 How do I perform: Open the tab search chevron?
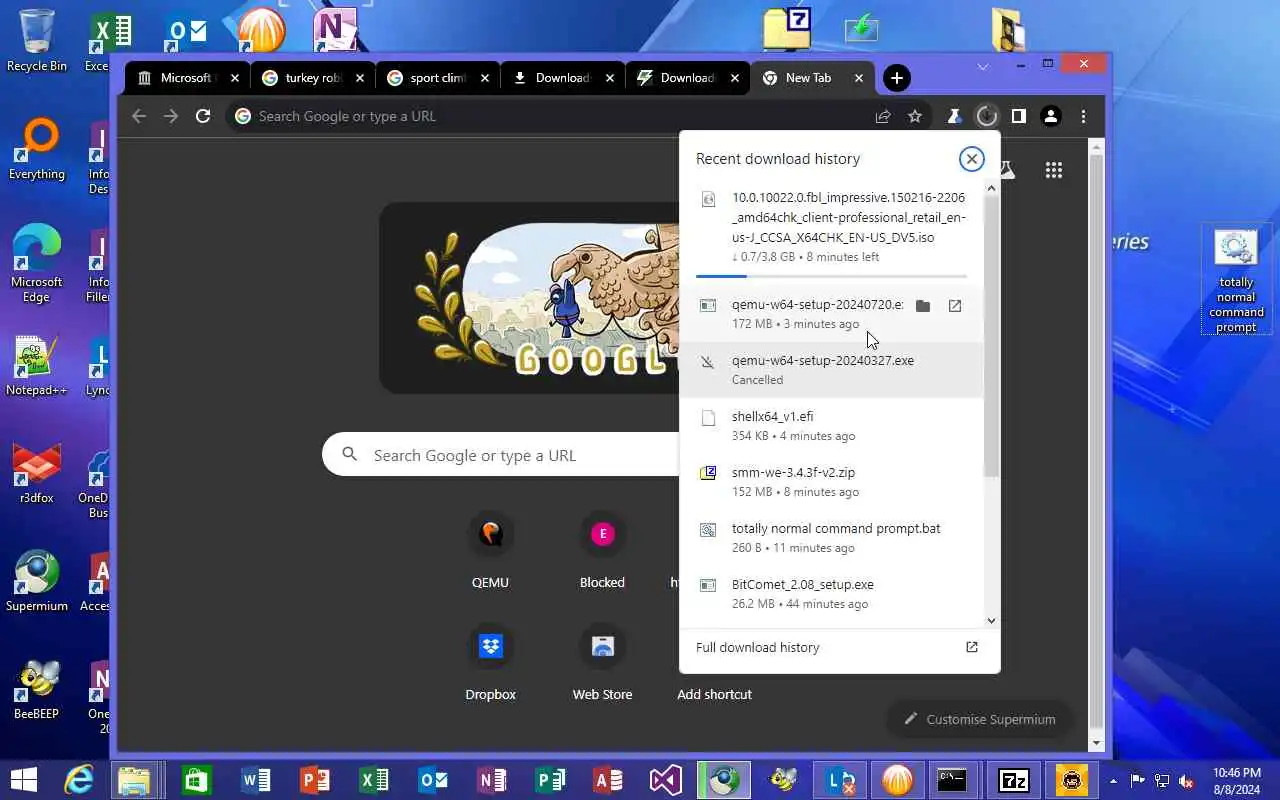pos(983,67)
